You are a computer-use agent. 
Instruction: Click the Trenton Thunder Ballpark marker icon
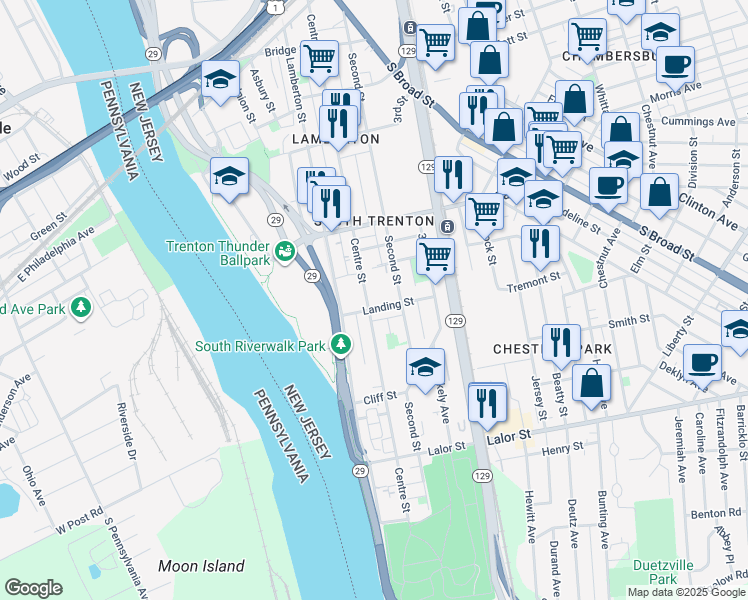[285, 252]
